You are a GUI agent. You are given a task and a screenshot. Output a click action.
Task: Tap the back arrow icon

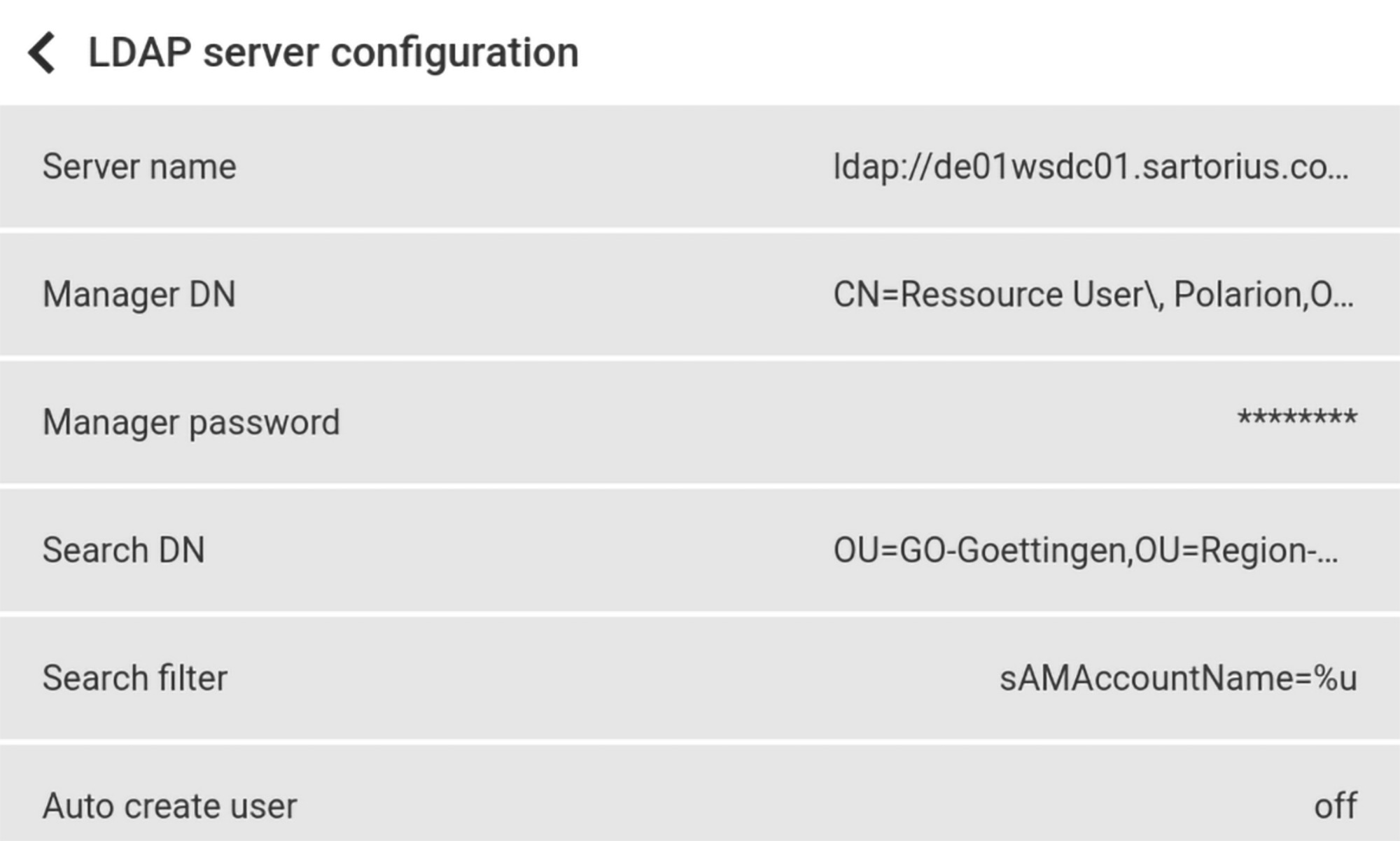42,53
